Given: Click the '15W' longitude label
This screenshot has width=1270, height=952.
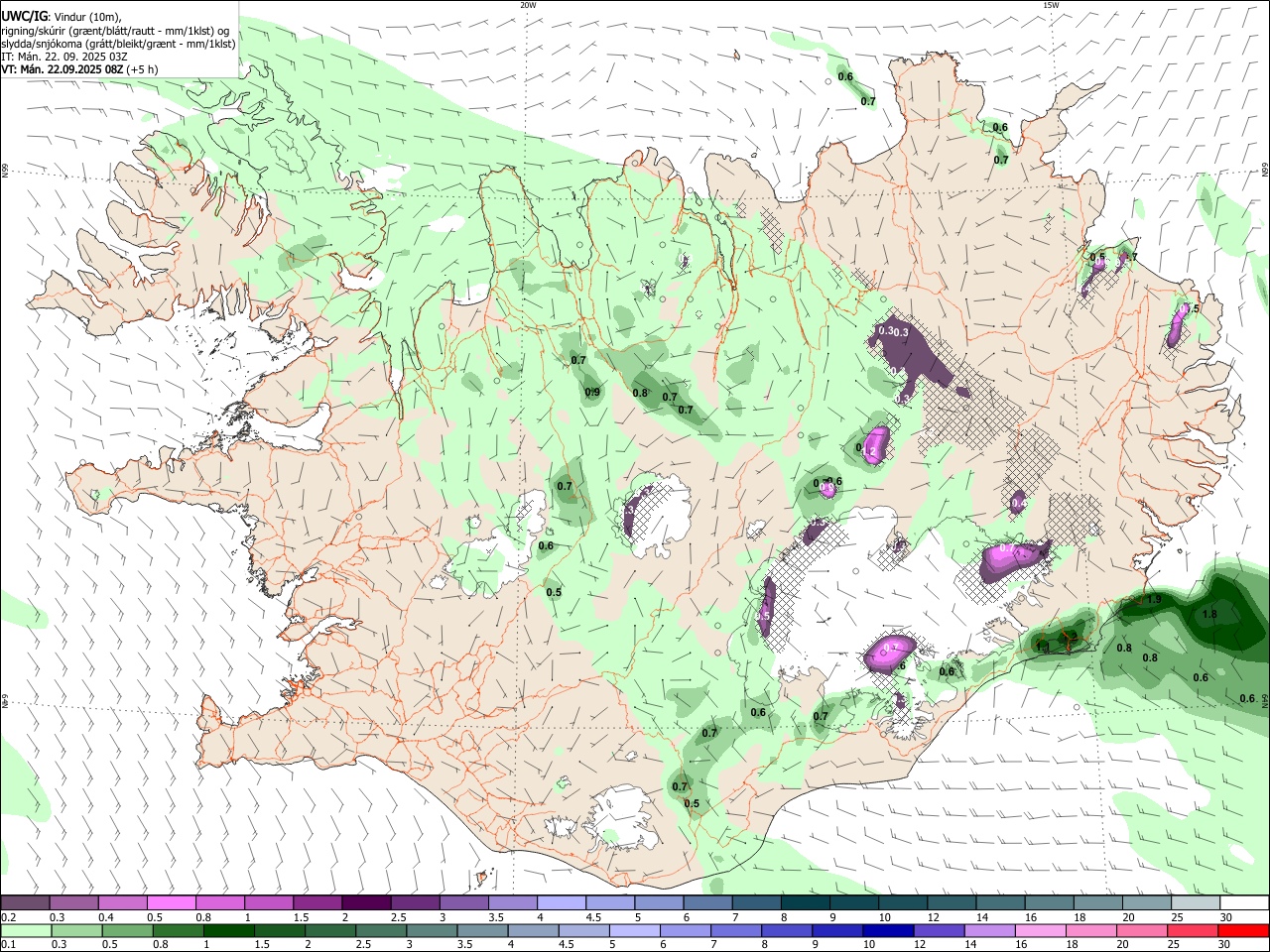Looking at the screenshot, I should pyautogui.click(x=1050, y=5).
